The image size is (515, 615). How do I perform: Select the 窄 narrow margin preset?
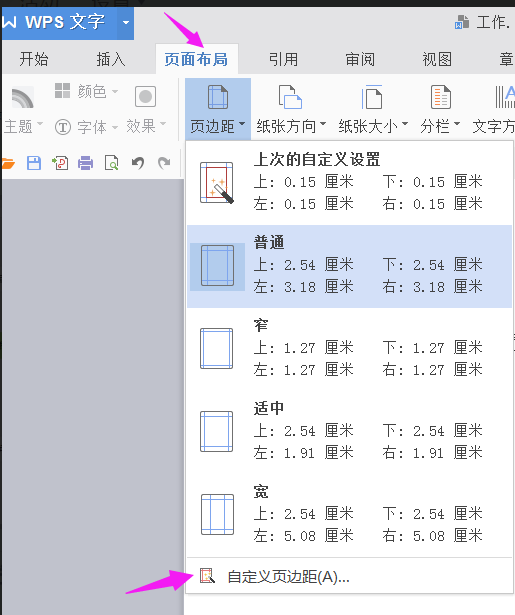pos(349,349)
